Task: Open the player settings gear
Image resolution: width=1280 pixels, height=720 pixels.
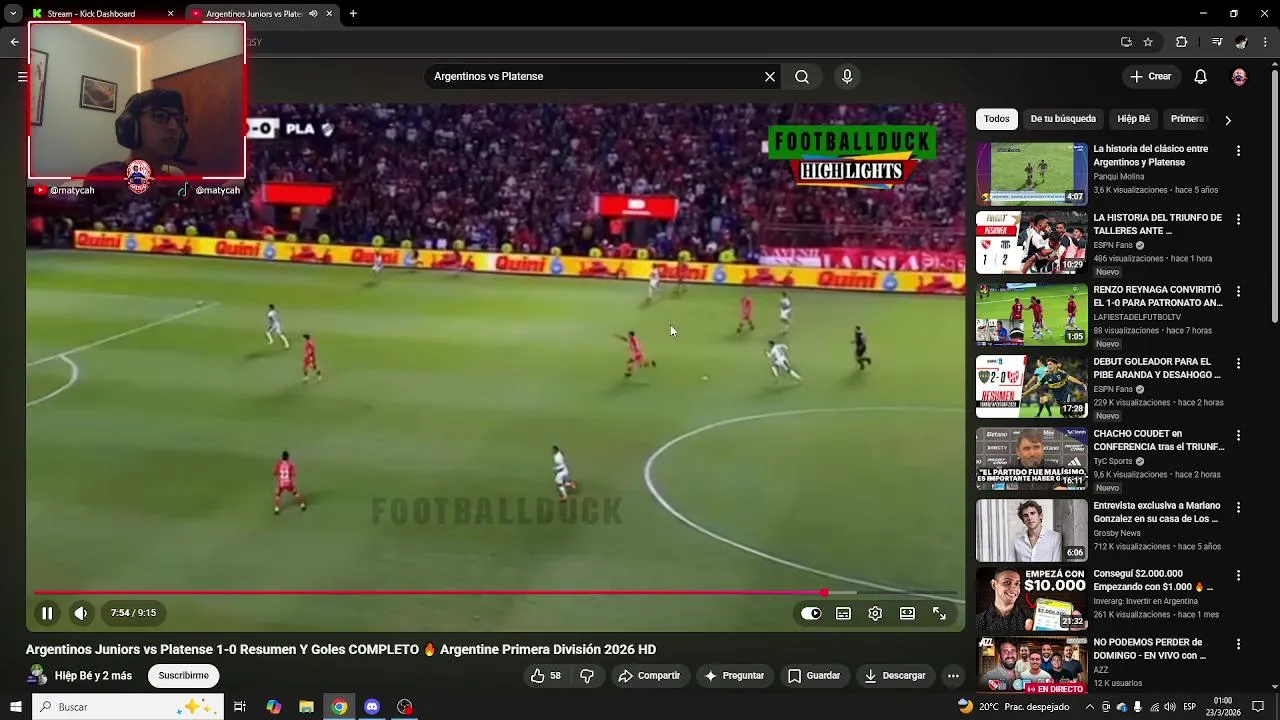Action: (875, 614)
